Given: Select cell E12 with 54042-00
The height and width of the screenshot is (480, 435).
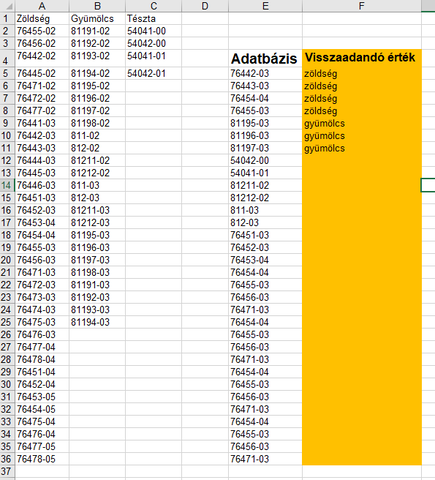Looking at the screenshot, I should pyautogui.click(x=265, y=160).
